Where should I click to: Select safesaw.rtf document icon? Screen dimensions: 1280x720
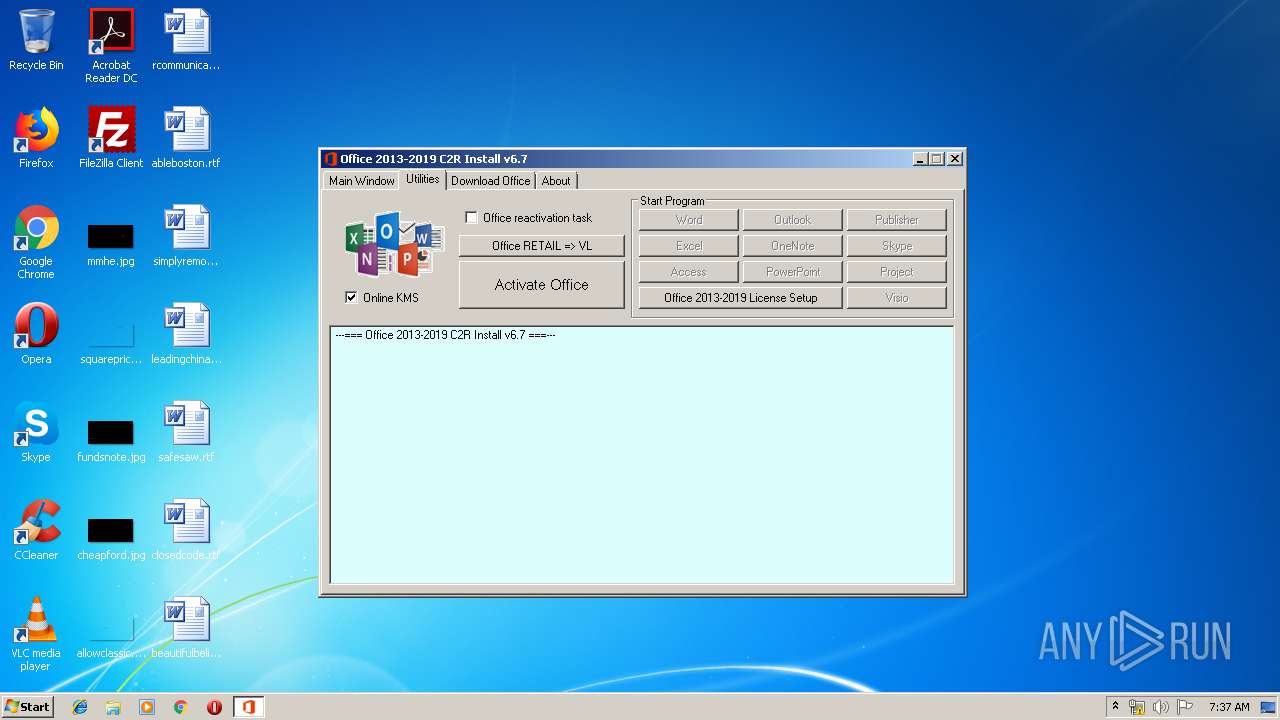[186, 432]
